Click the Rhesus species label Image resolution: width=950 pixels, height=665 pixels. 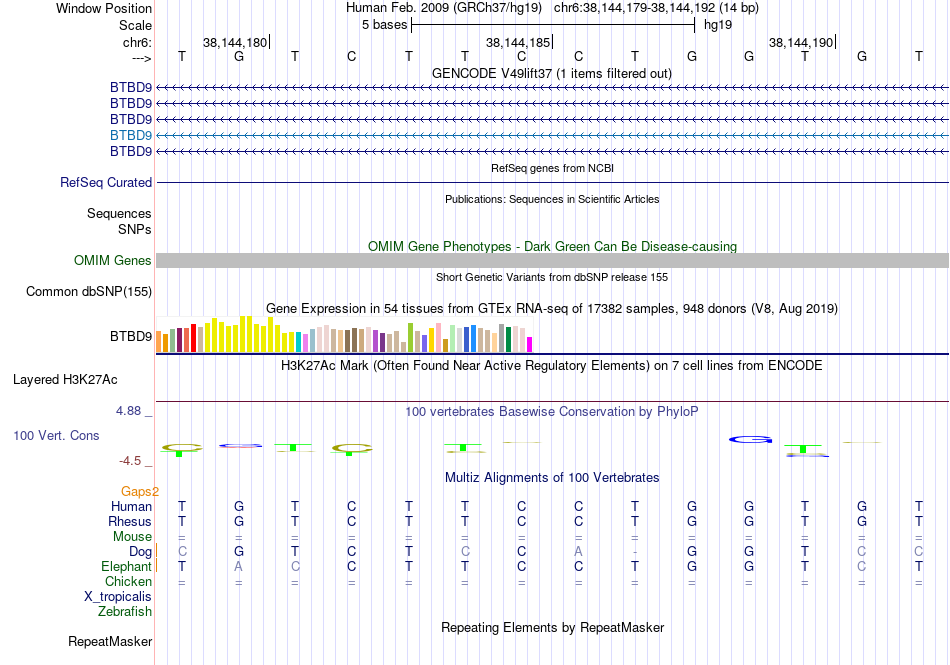[x=130, y=521]
